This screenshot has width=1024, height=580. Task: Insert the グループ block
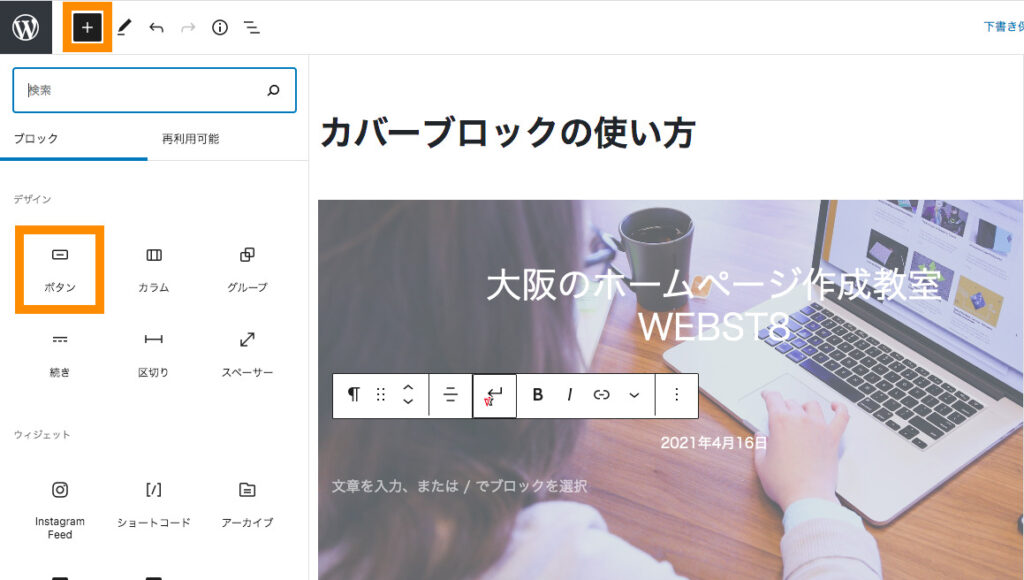pyautogui.click(x=247, y=270)
